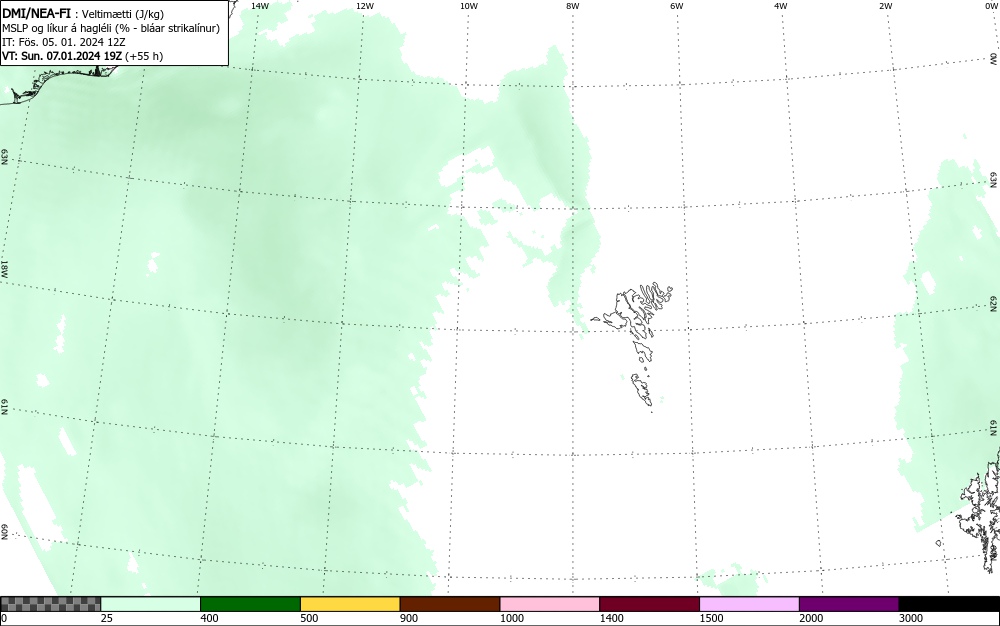Click the 'Veltimætti (J/kg)' label
Image resolution: width=1000 pixels, height=626 pixels.
[x=123, y=14]
